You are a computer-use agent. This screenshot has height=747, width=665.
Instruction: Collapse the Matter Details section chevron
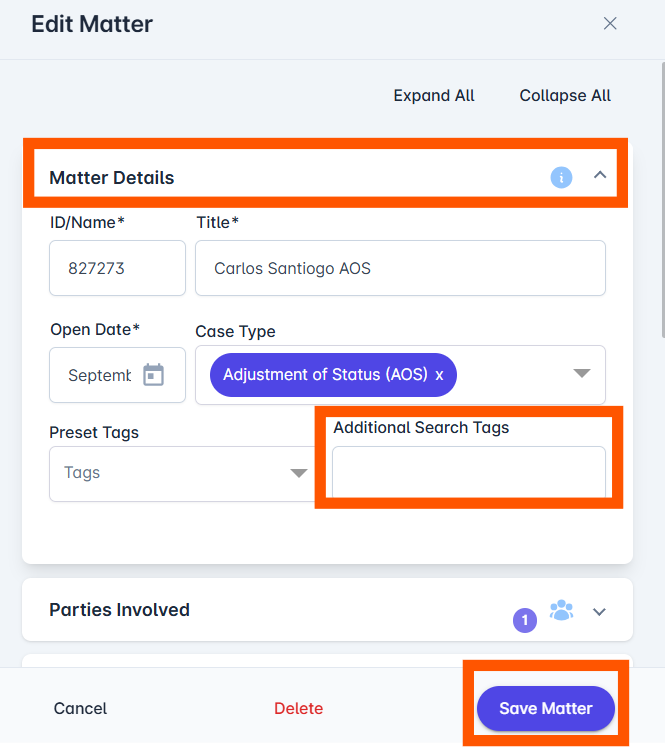[600, 175]
